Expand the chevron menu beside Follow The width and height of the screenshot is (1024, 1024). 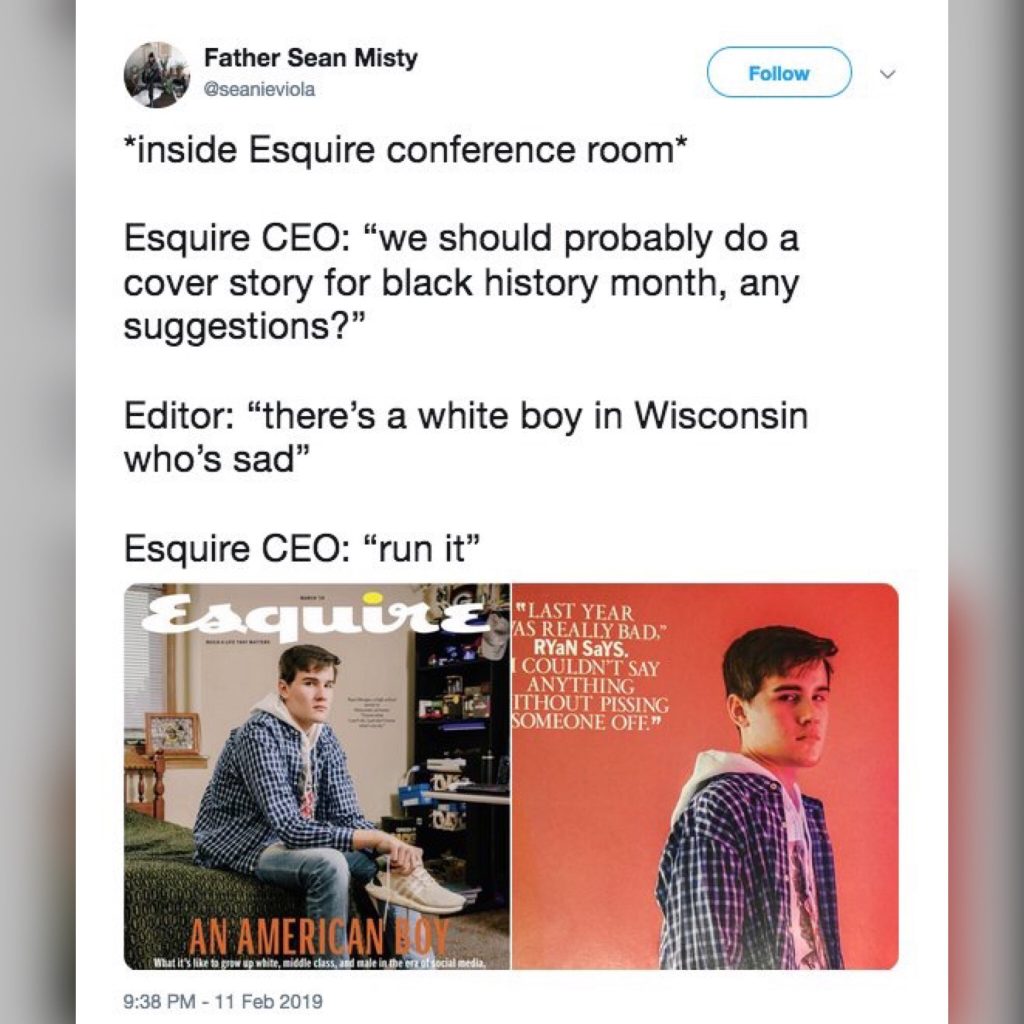pos(886,73)
